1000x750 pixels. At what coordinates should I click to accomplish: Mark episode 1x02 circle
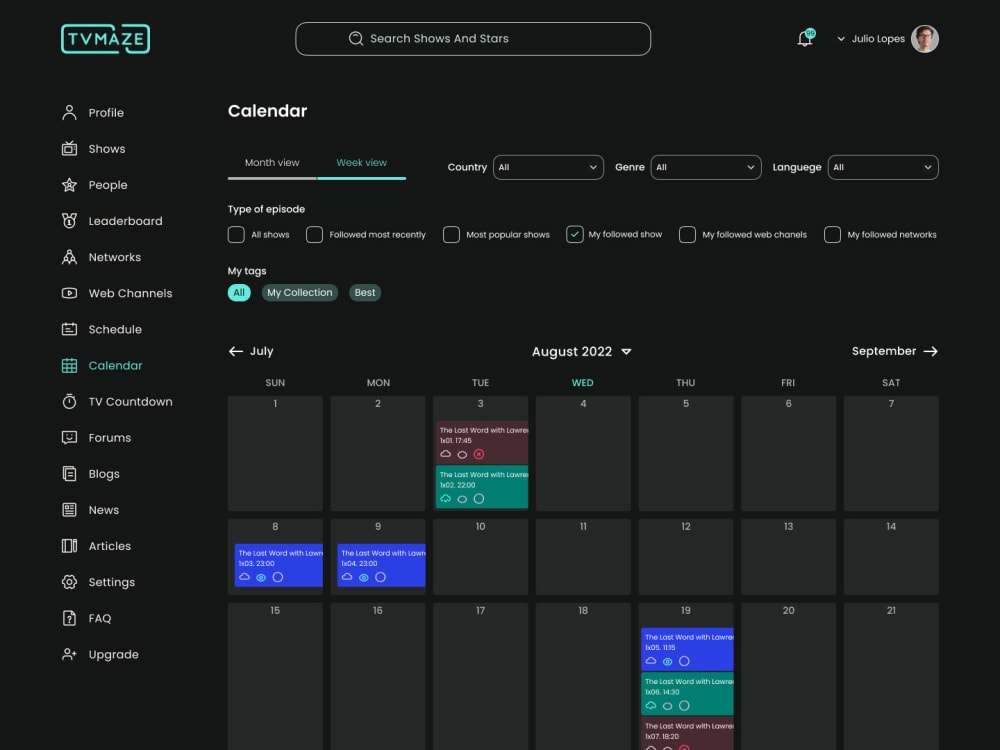point(479,499)
